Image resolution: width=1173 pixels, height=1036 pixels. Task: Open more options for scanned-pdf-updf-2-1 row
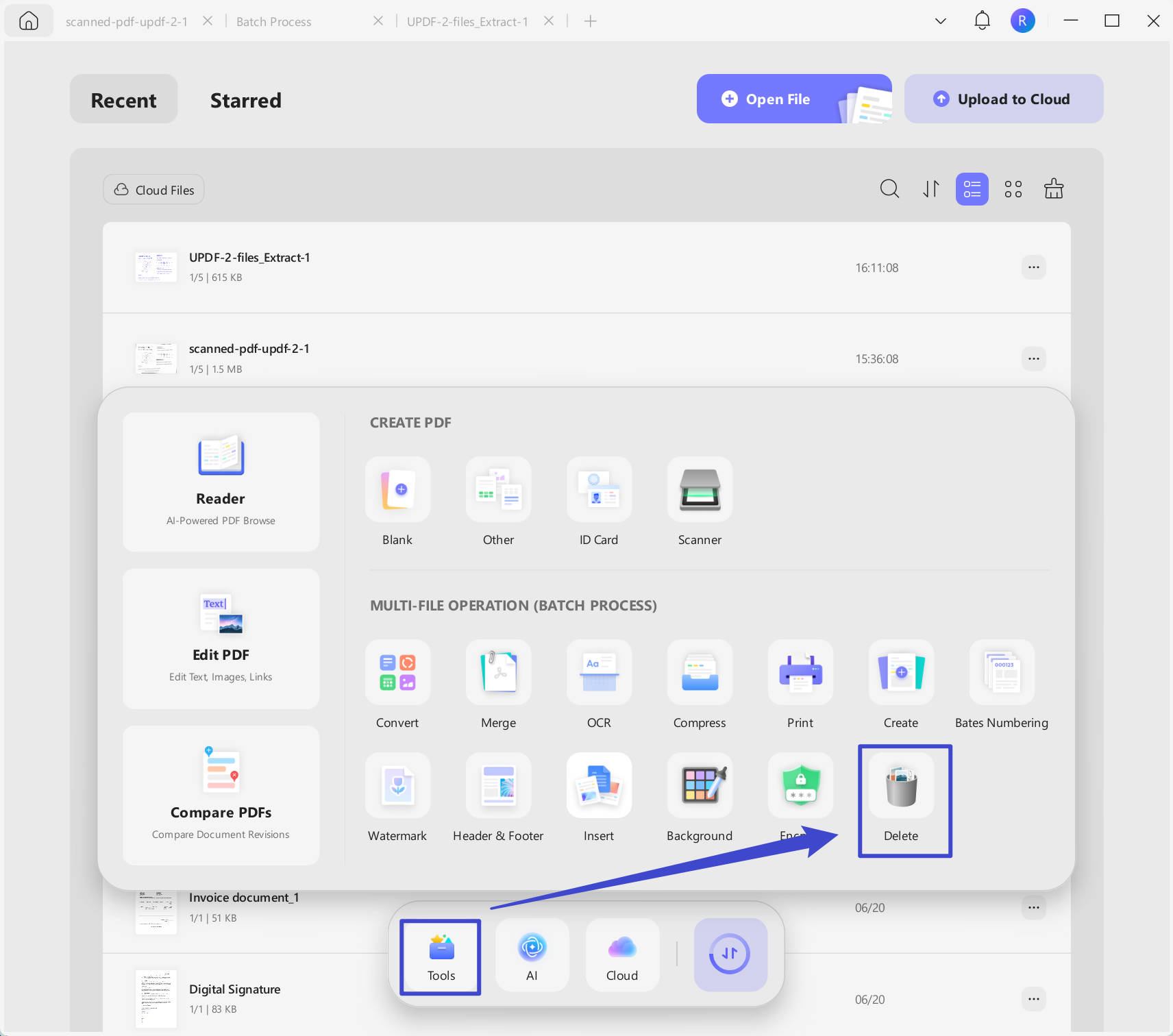point(1033,358)
